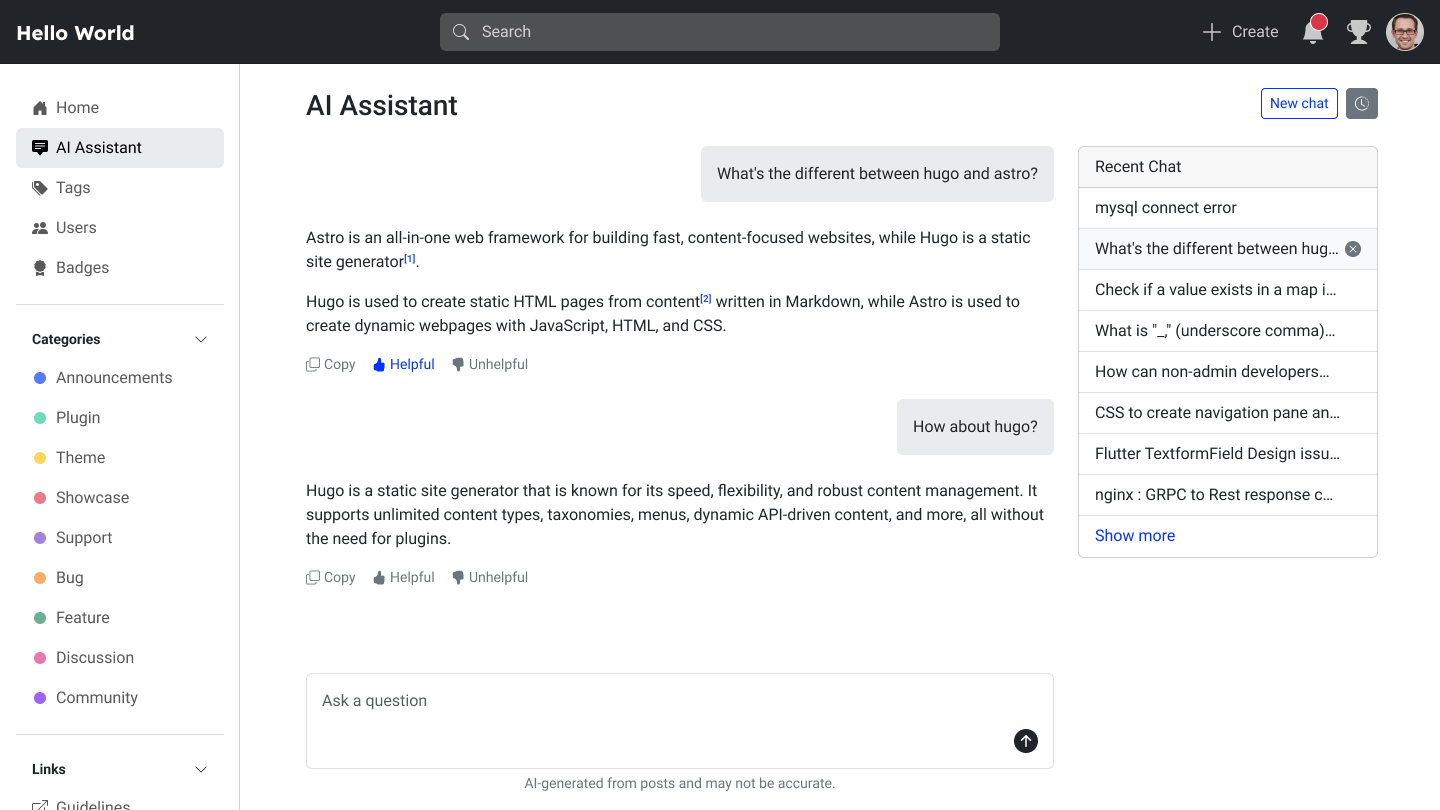
Task: Select the Users sidebar item
Action: coord(76,227)
